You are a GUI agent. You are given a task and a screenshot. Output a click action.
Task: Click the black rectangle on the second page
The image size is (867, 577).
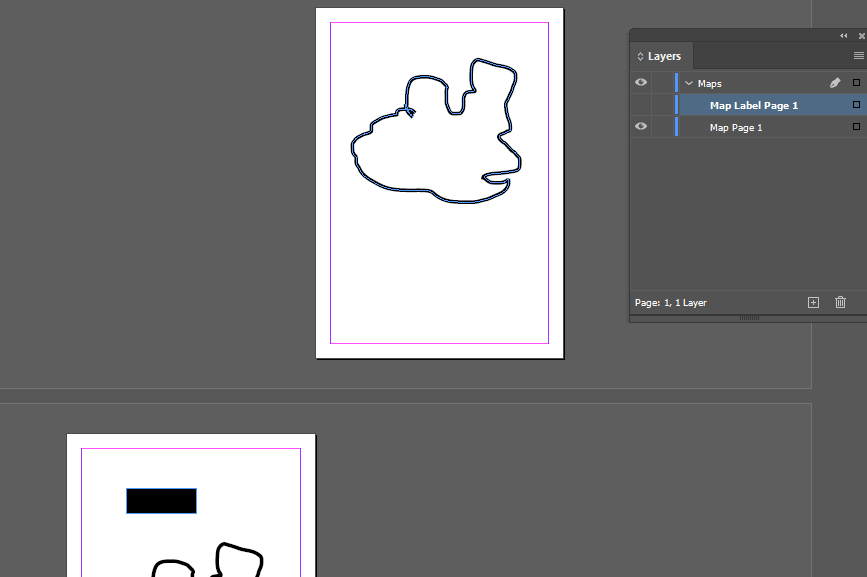pyautogui.click(x=161, y=499)
